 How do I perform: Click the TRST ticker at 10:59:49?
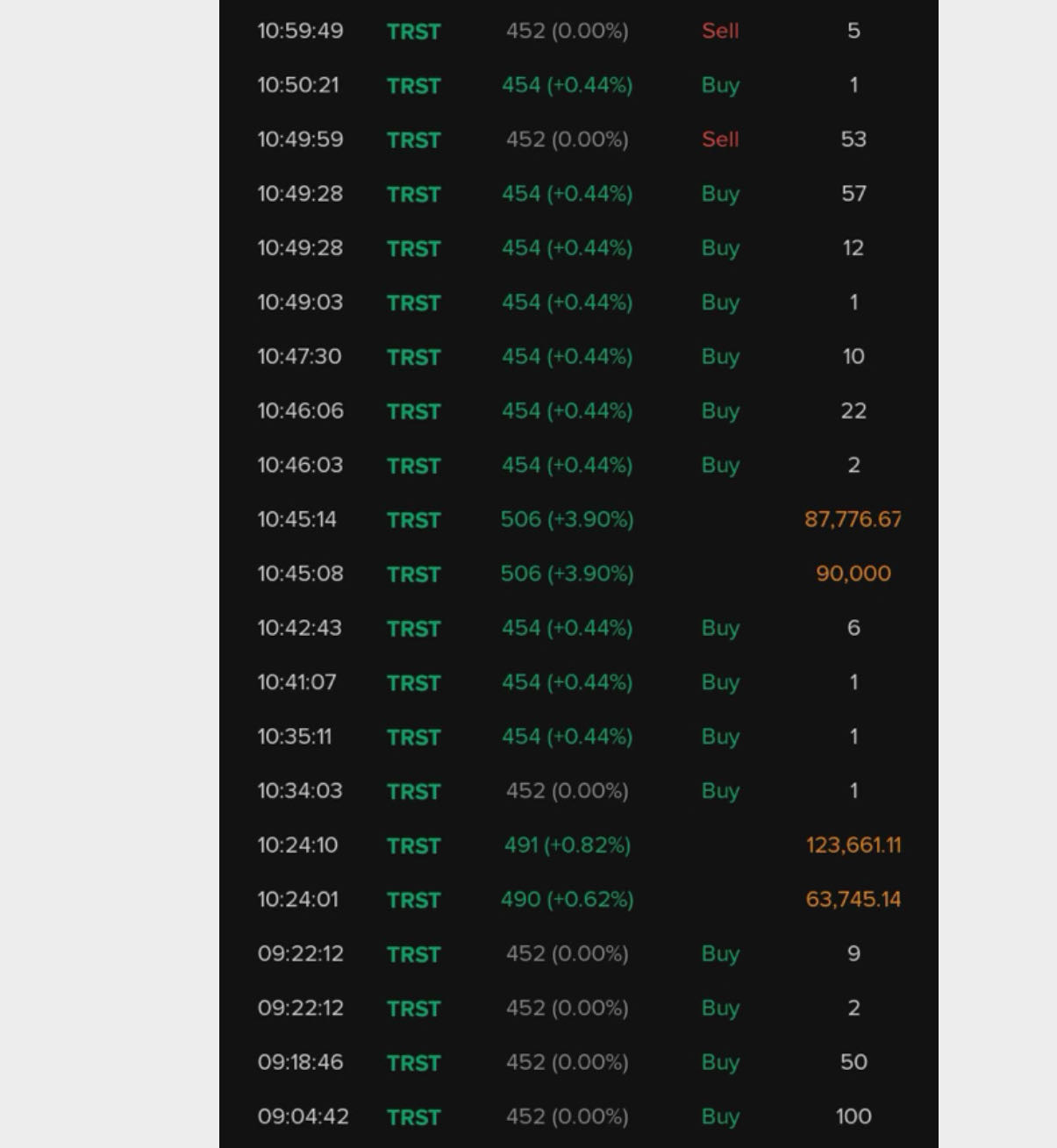point(413,32)
